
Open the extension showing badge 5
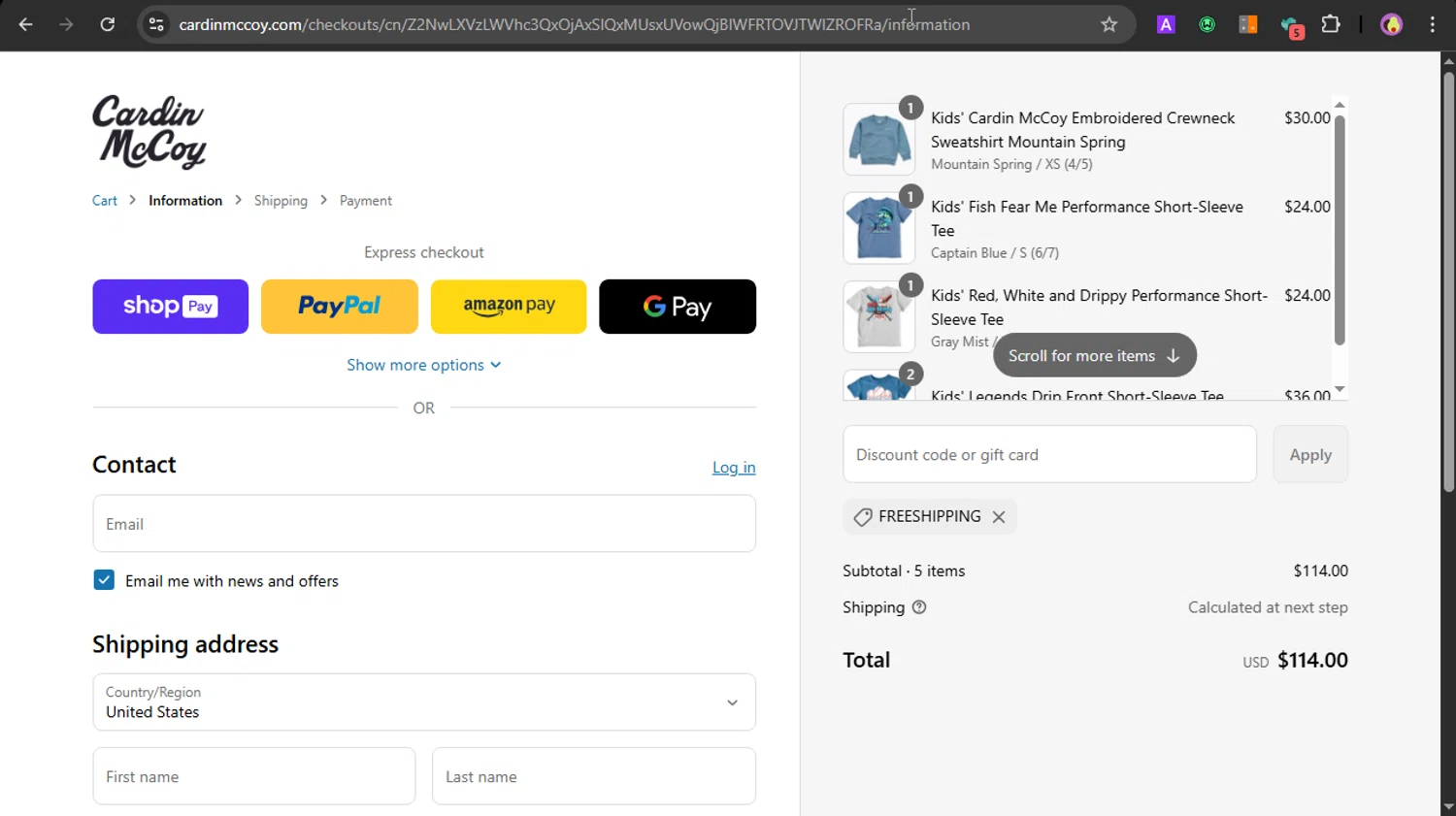pyautogui.click(x=1291, y=26)
